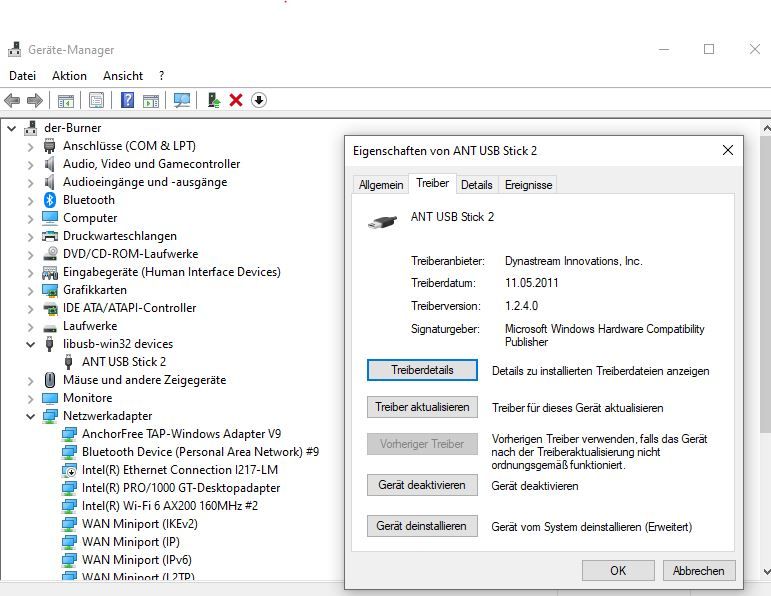Click the update driver toolbar icon
This screenshot has height=596, width=771.
(x=213, y=100)
